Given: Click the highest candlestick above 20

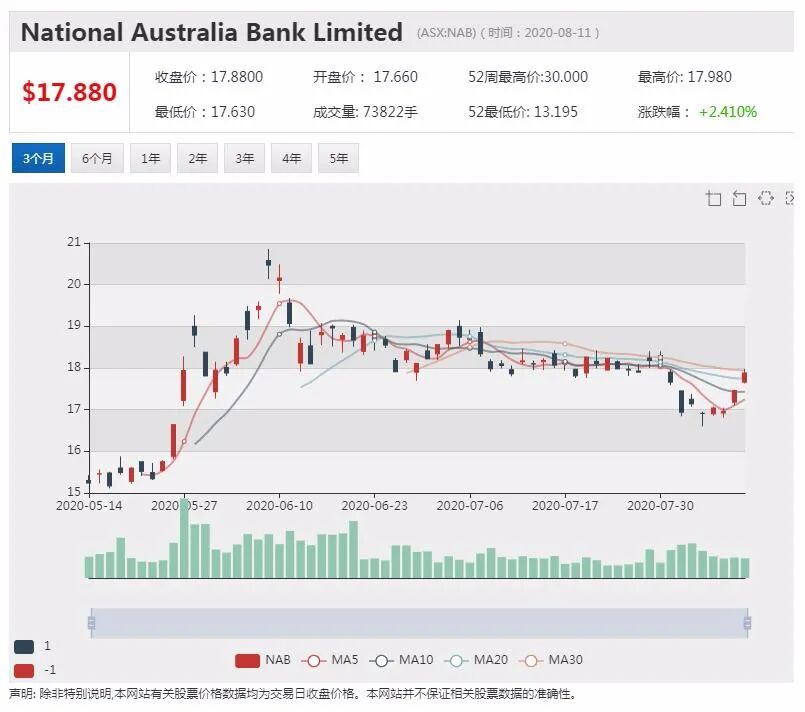Looking at the screenshot, I should pos(269,264).
